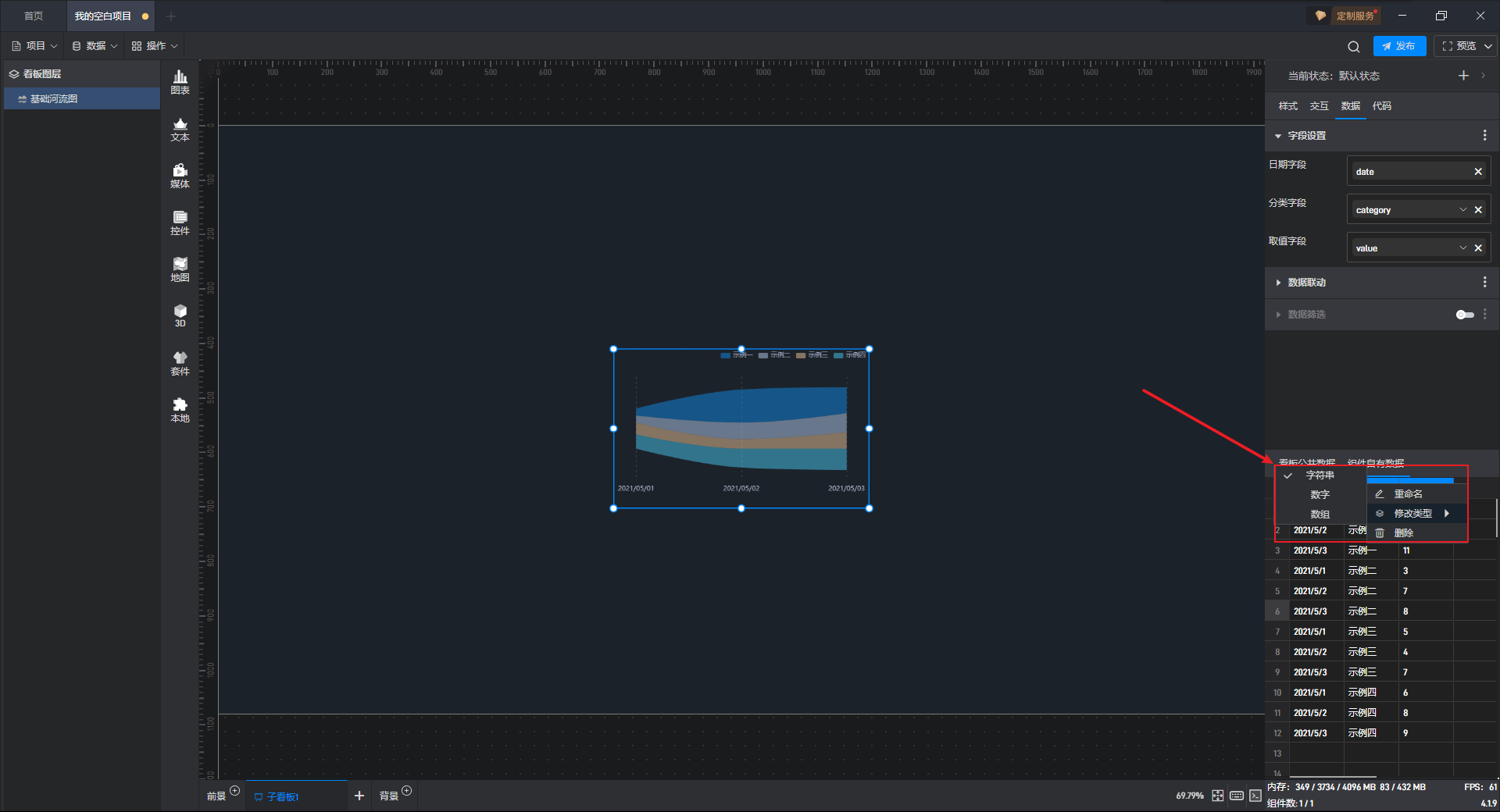Choose the 数字 number type option
The height and width of the screenshot is (812, 1500).
click(x=1320, y=495)
